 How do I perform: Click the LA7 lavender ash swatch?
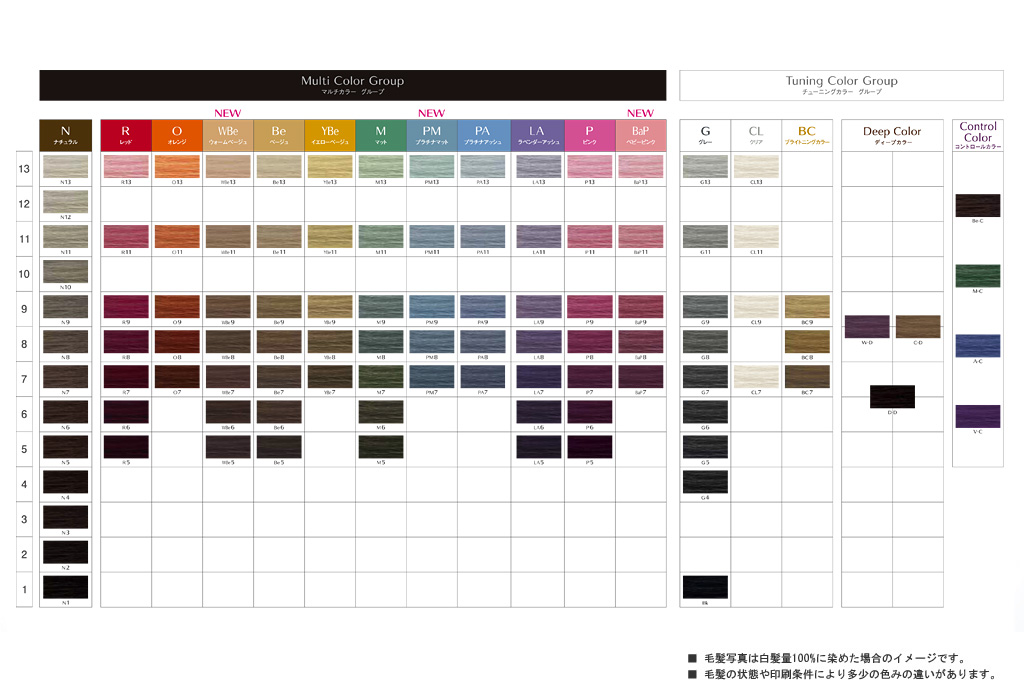click(537, 376)
